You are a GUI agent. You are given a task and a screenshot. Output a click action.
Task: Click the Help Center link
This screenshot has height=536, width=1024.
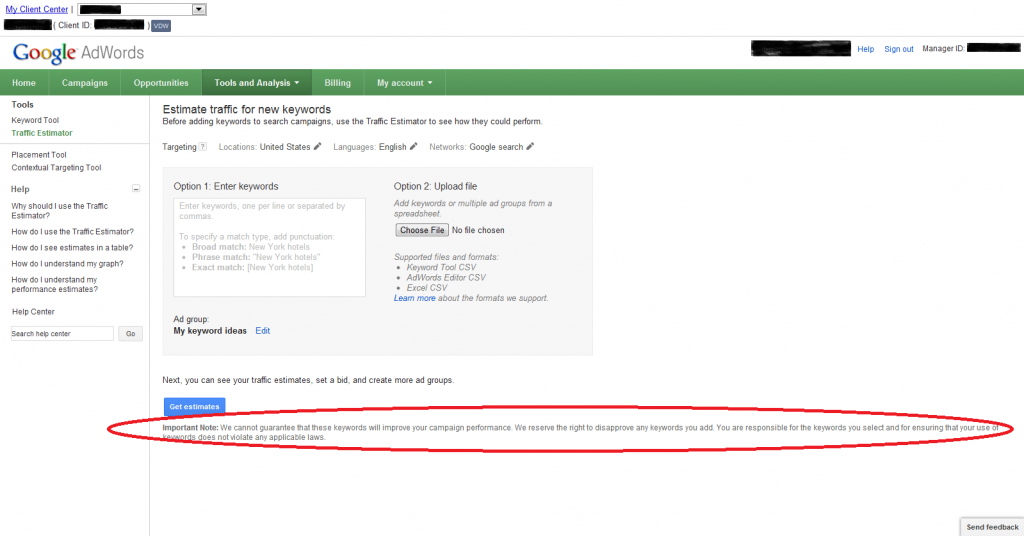(33, 312)
